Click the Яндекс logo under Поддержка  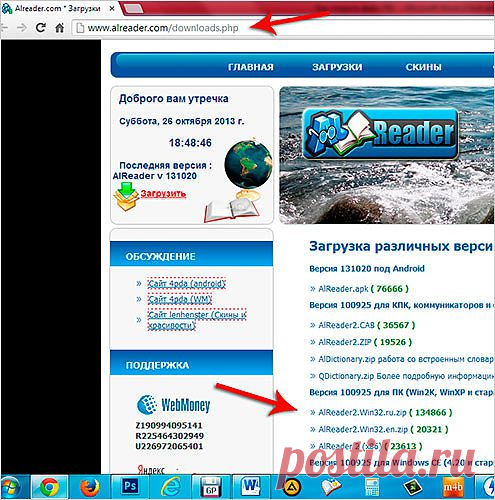point(151,470)
